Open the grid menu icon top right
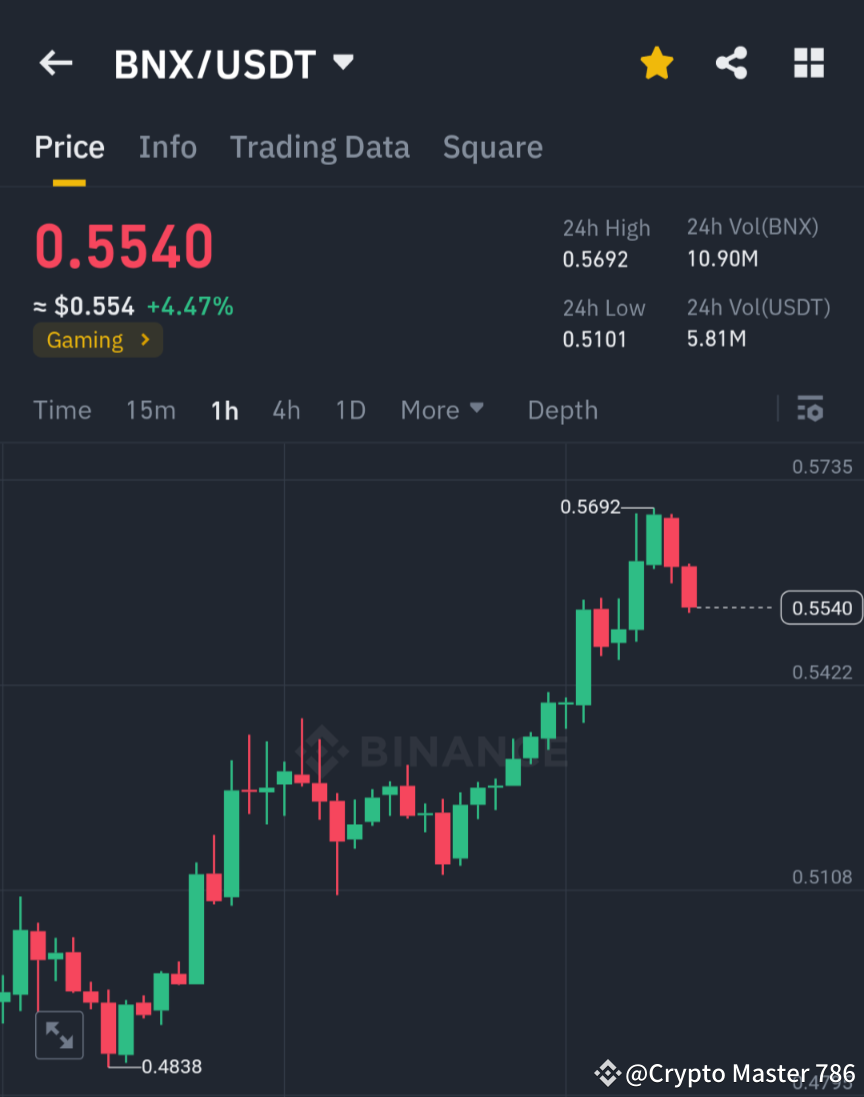 (808, 62)
